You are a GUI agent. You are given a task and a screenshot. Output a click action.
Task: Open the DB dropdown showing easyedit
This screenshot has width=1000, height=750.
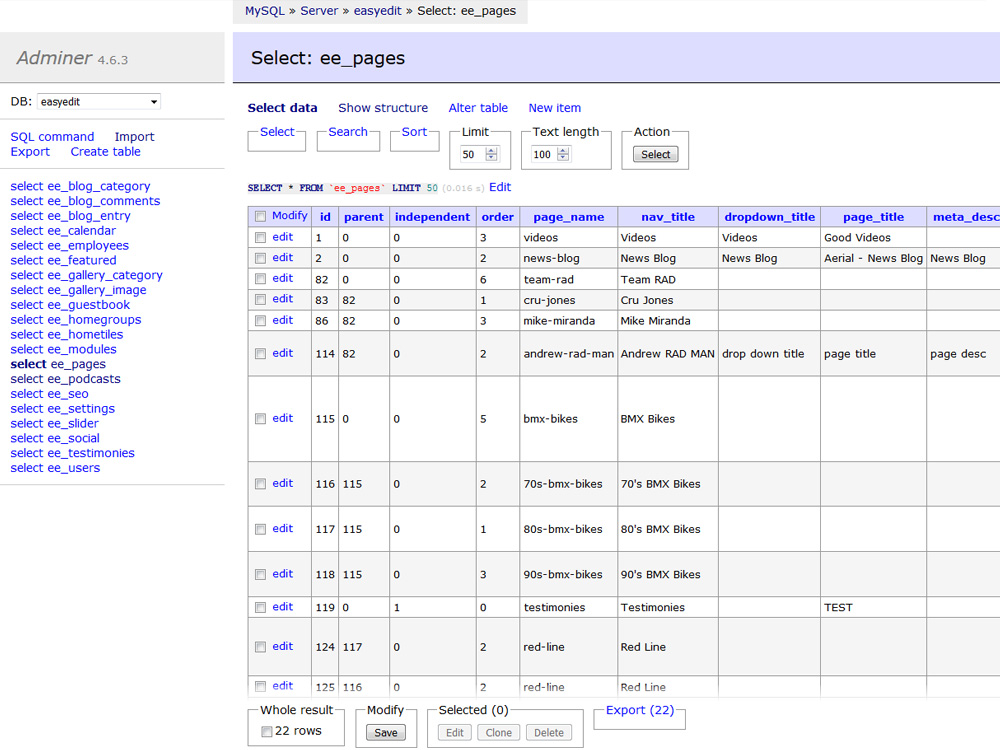pos(99,102)
